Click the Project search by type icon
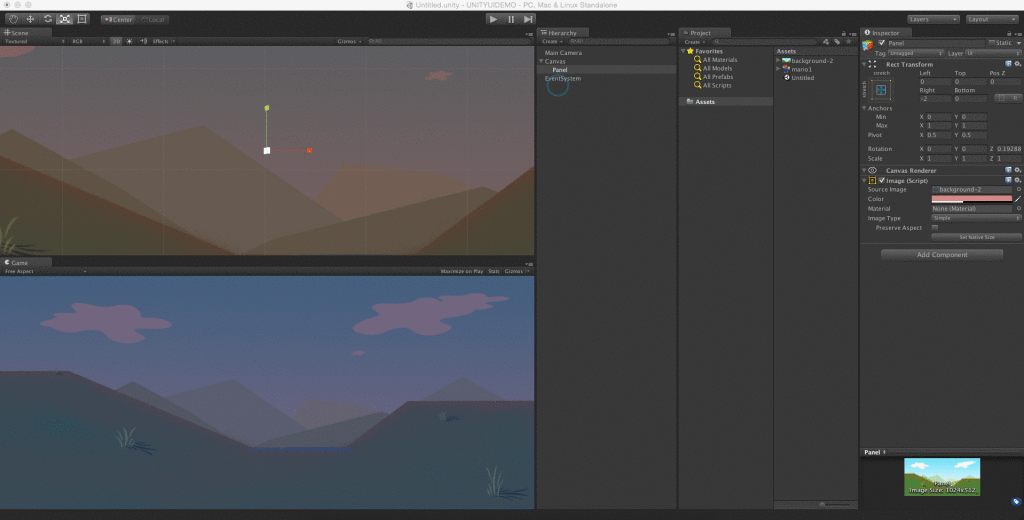Viewport: 1024px width, 520px height. point(826,41)
